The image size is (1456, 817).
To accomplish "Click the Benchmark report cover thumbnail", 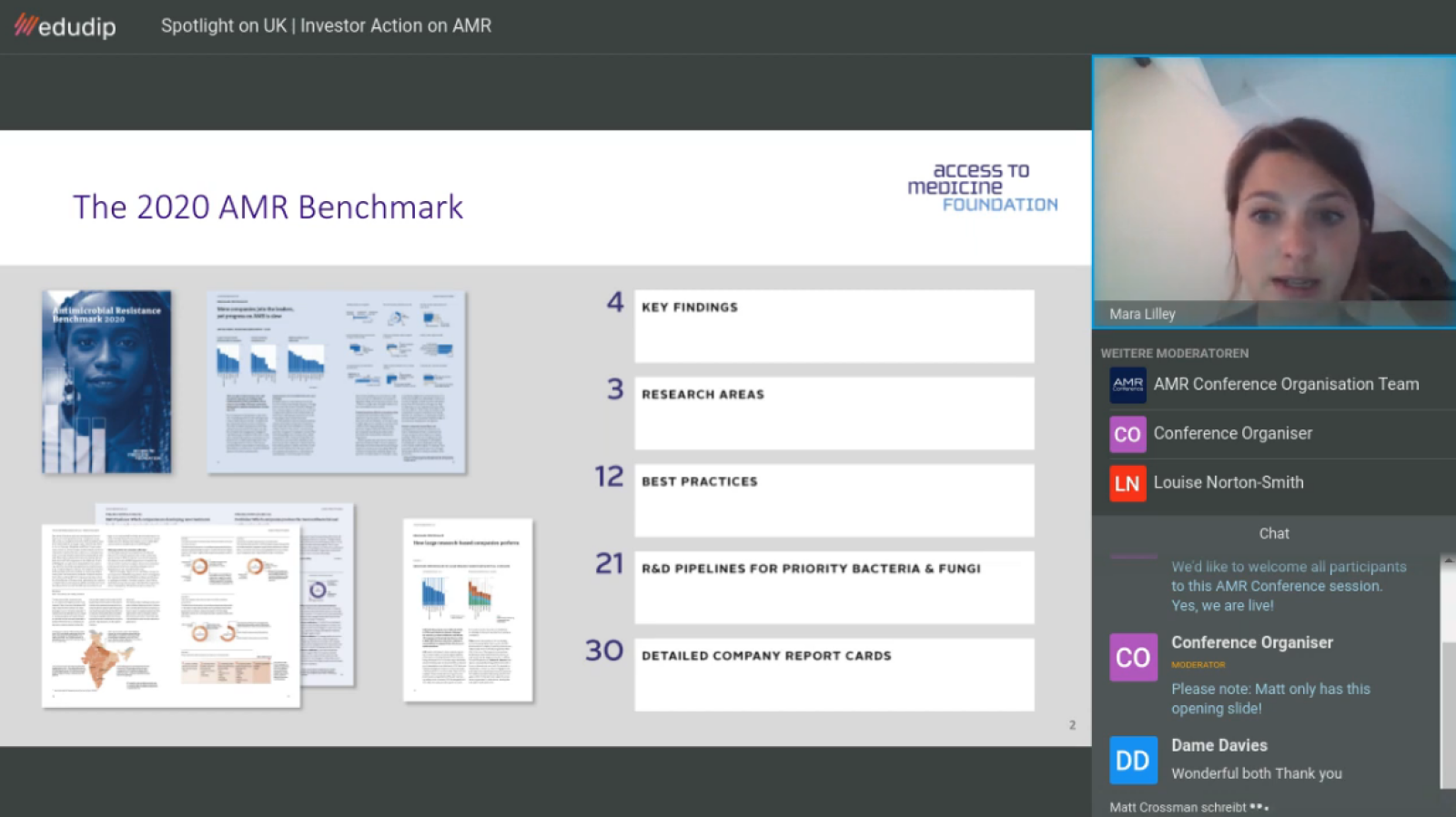I will (x=106, y=381).
